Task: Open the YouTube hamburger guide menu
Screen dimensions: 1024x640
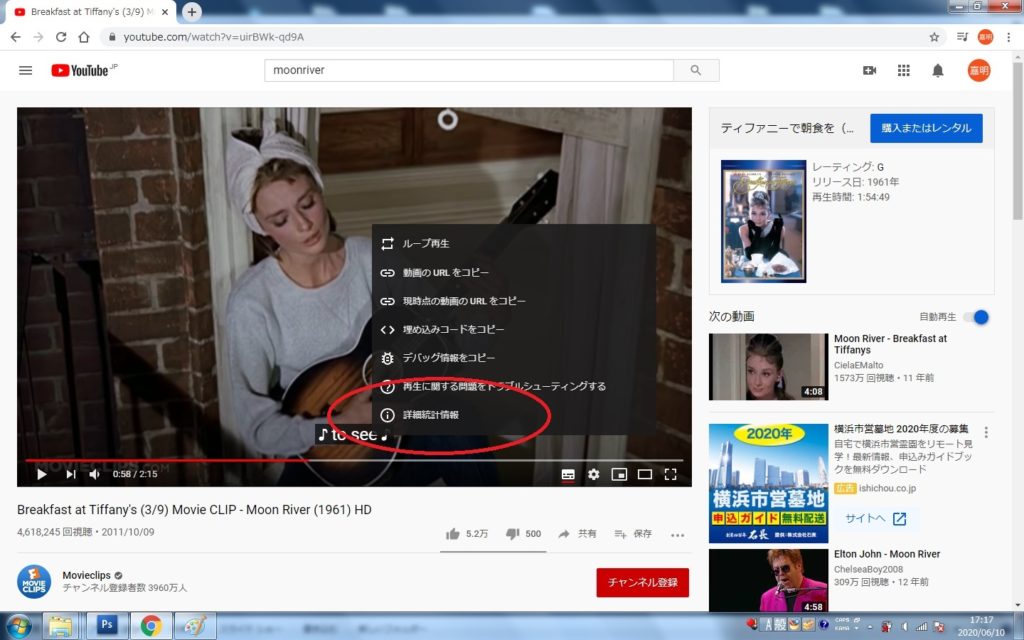Action: pyautogui.click(x=26, y=71)
